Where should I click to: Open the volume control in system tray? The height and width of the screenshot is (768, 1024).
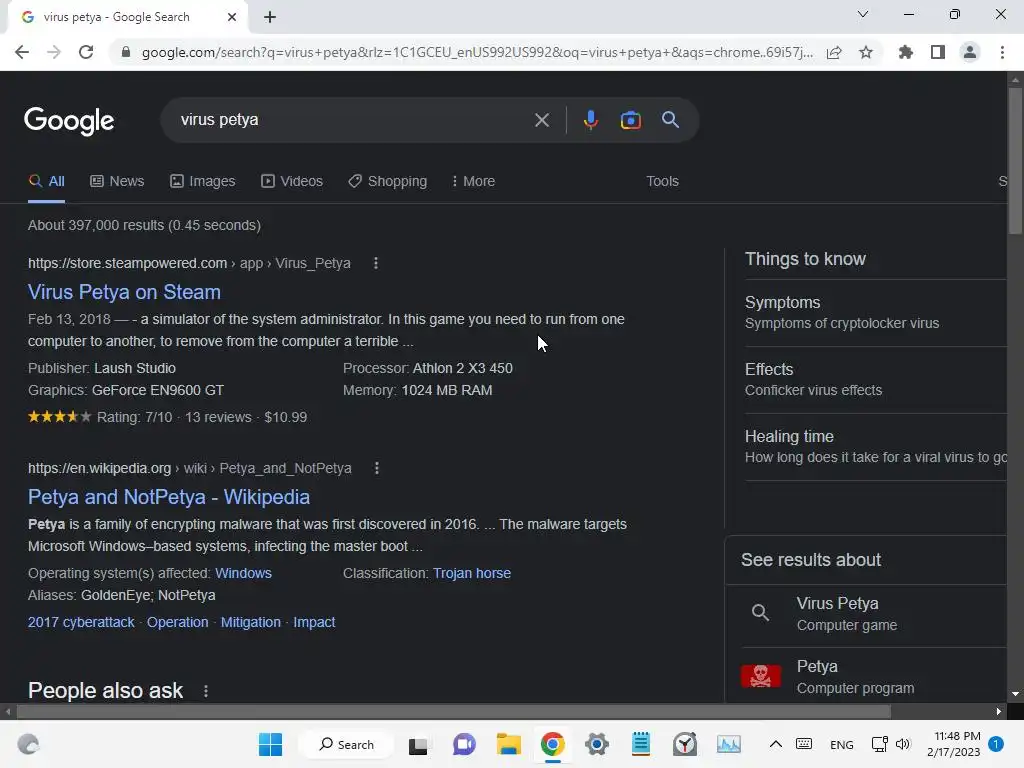903,744
